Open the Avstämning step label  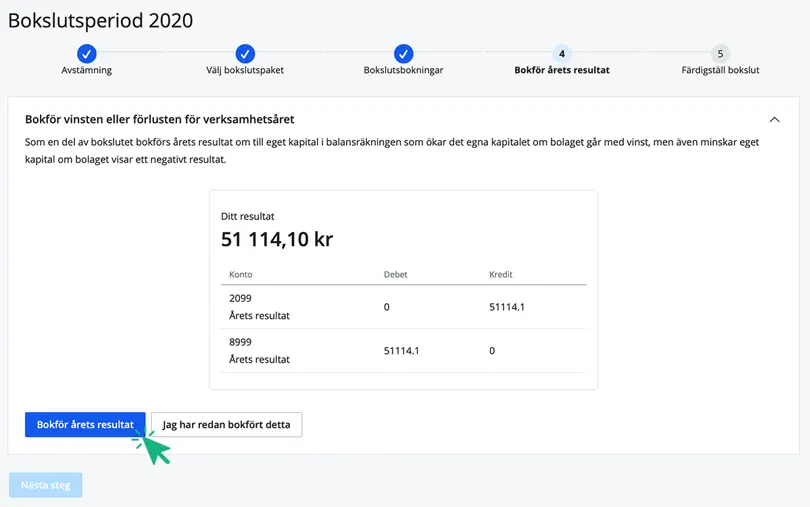86,70
